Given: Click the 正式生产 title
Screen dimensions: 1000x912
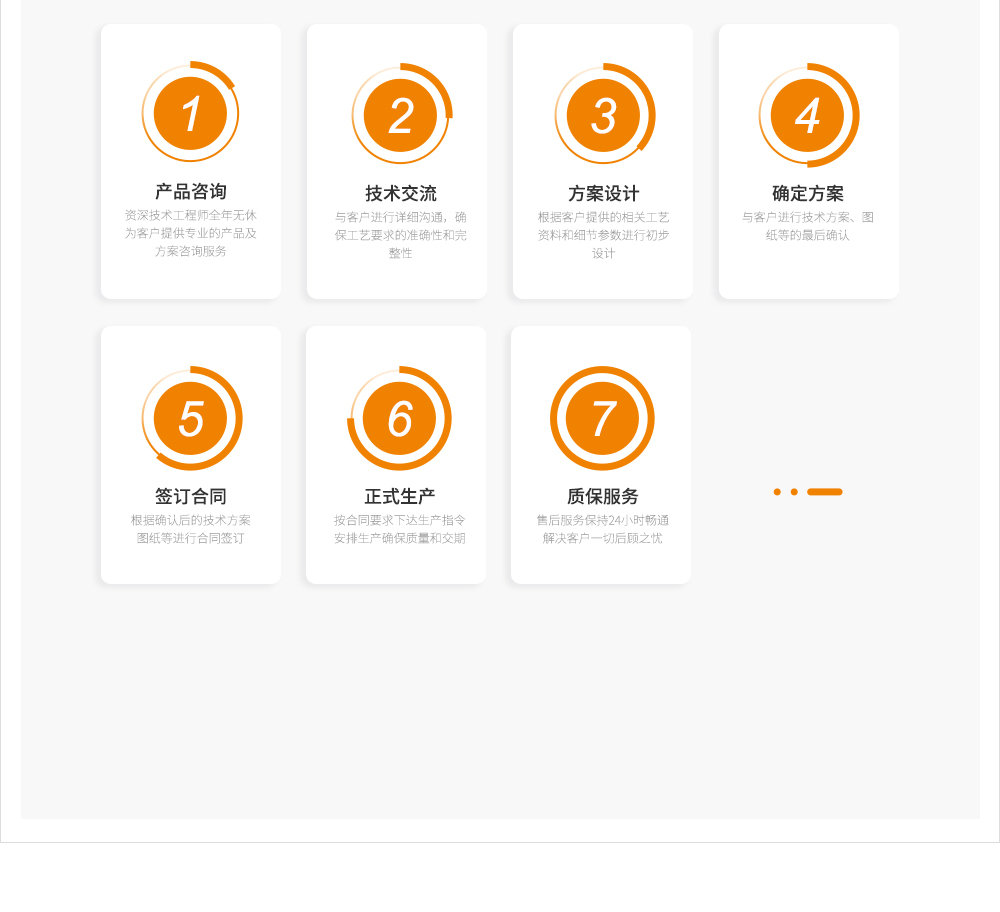Looking at the screenshot, I should (x=399, y=497).
